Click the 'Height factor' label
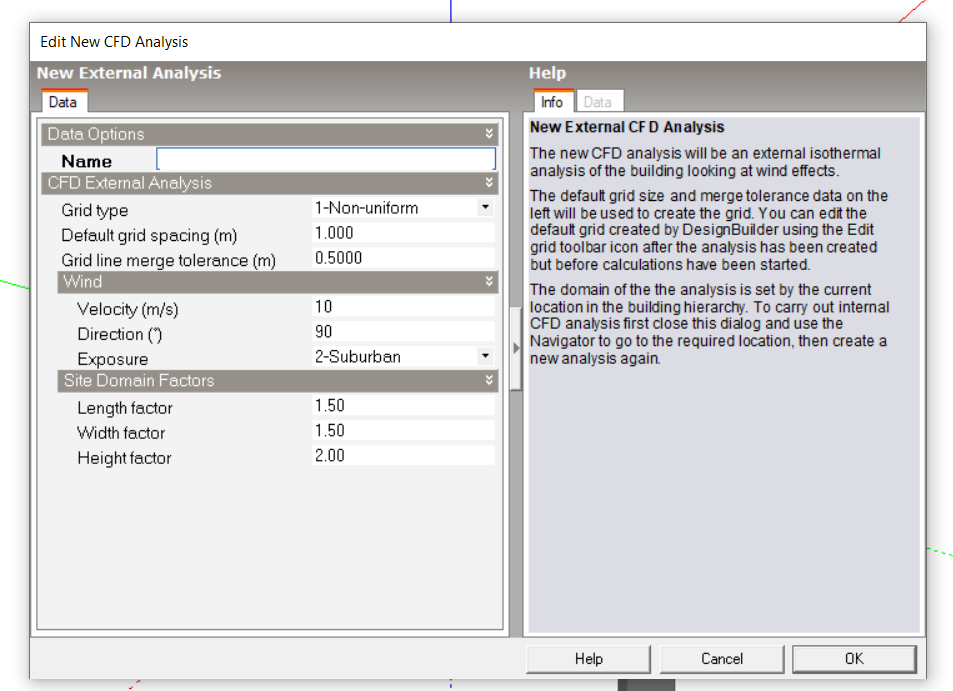 [x=124, y=458]
